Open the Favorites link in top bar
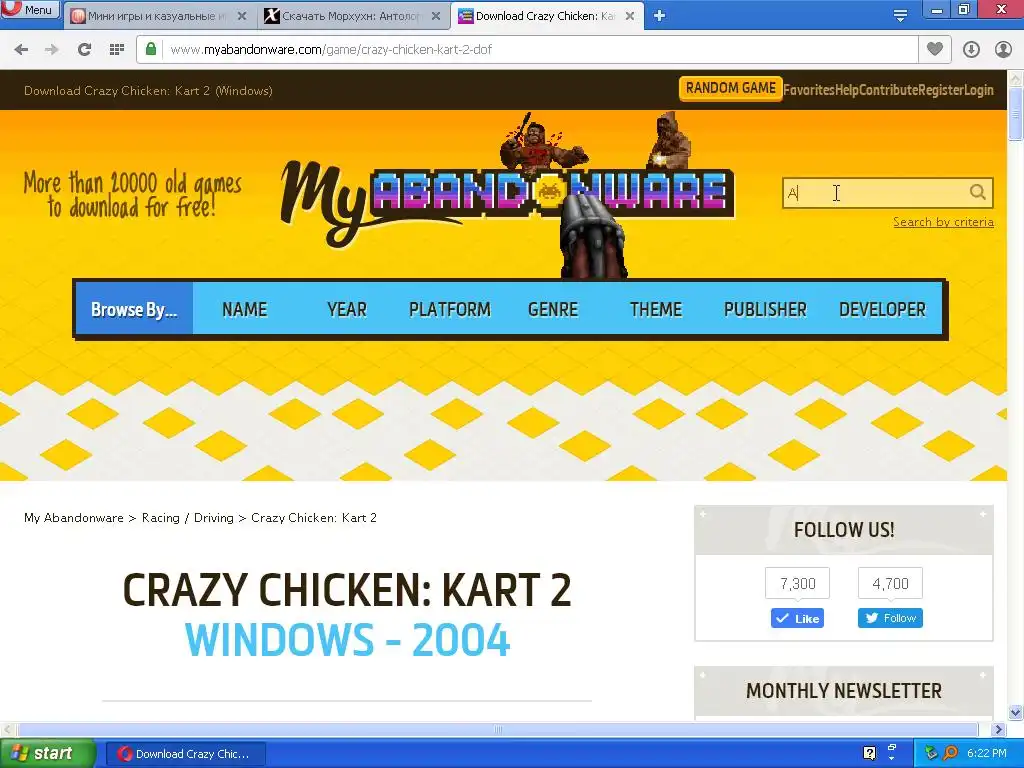 click(x=808, y=90)
